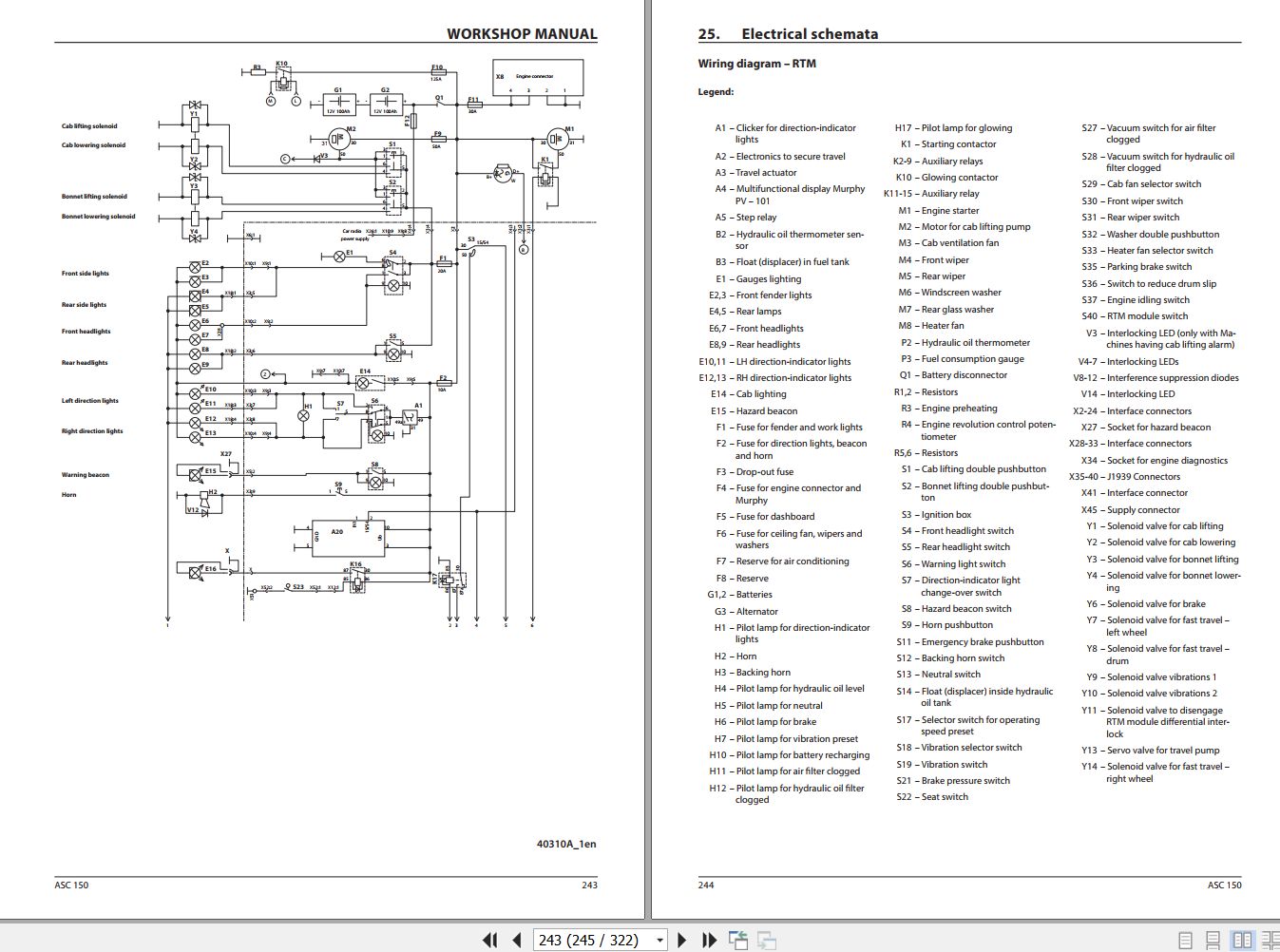Click the '25. Electrical schemata' heading
The width and height of the screenshot is (1280, 952).
[788, 33]
